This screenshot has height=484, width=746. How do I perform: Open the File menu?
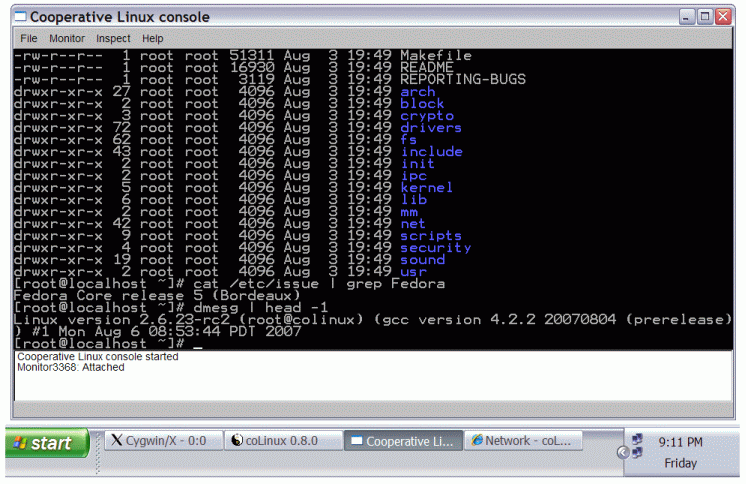29,38
